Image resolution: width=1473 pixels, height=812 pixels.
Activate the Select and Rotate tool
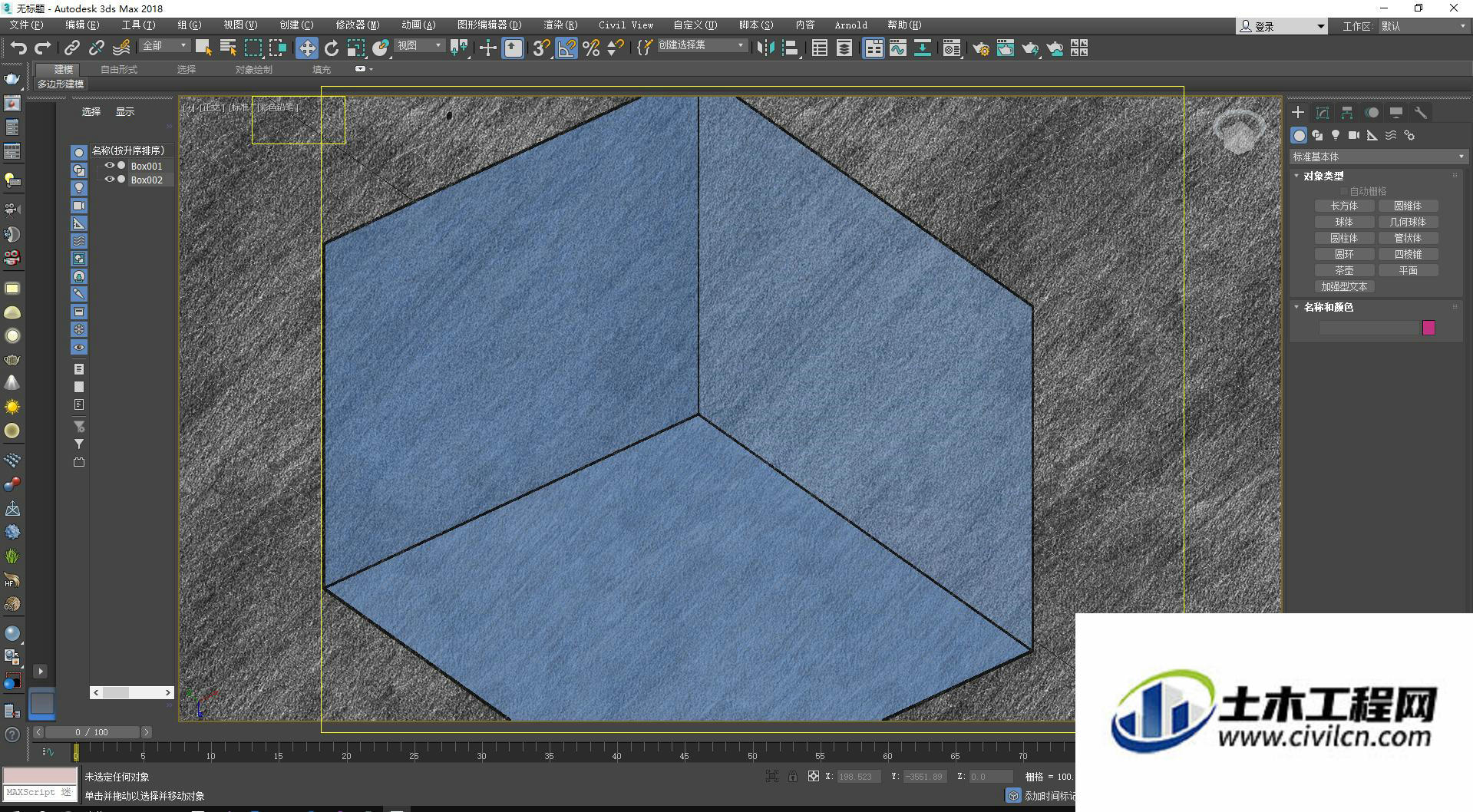[332, 48]
